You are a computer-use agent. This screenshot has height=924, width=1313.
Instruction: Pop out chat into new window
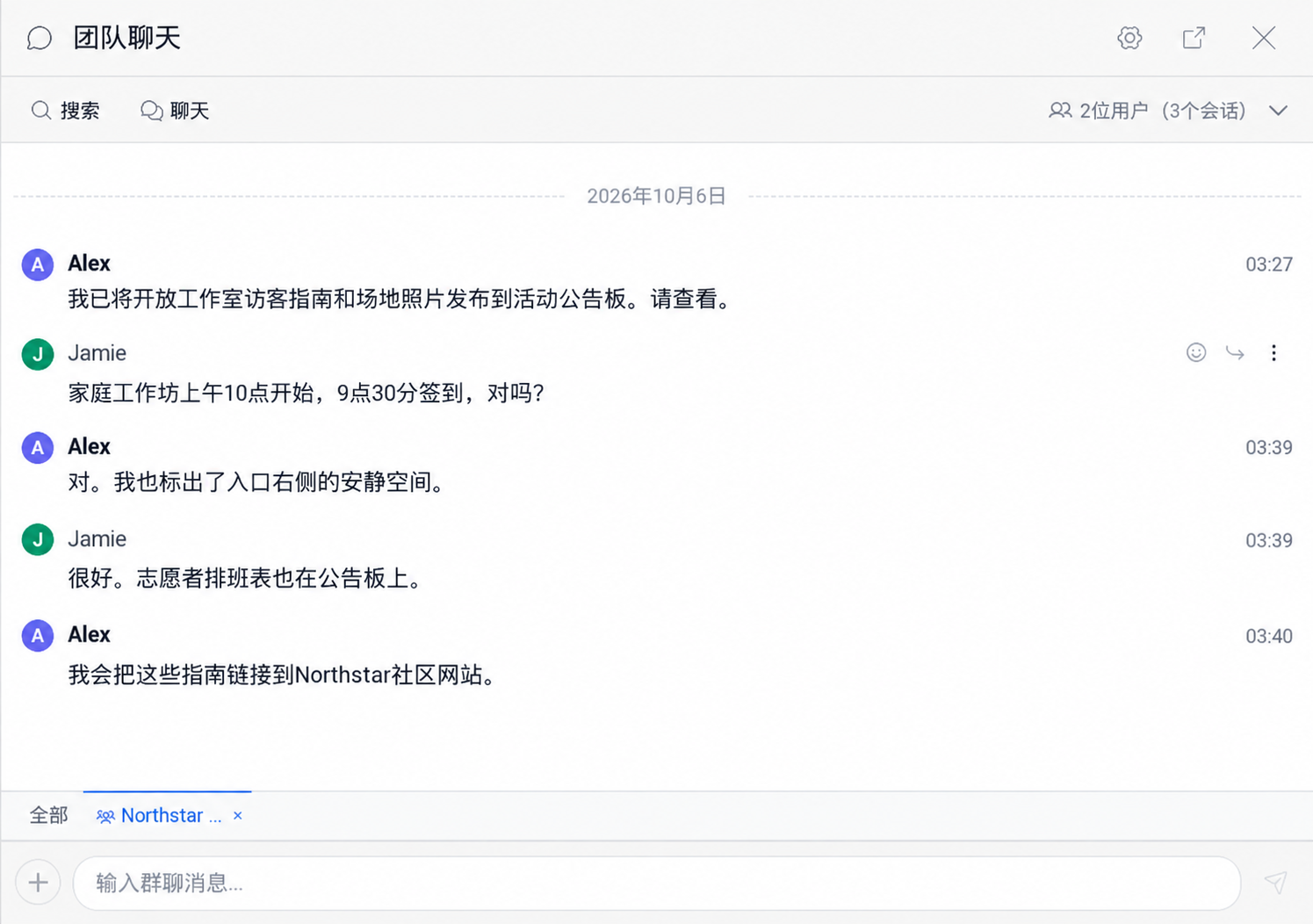(x=1194, y=38)
